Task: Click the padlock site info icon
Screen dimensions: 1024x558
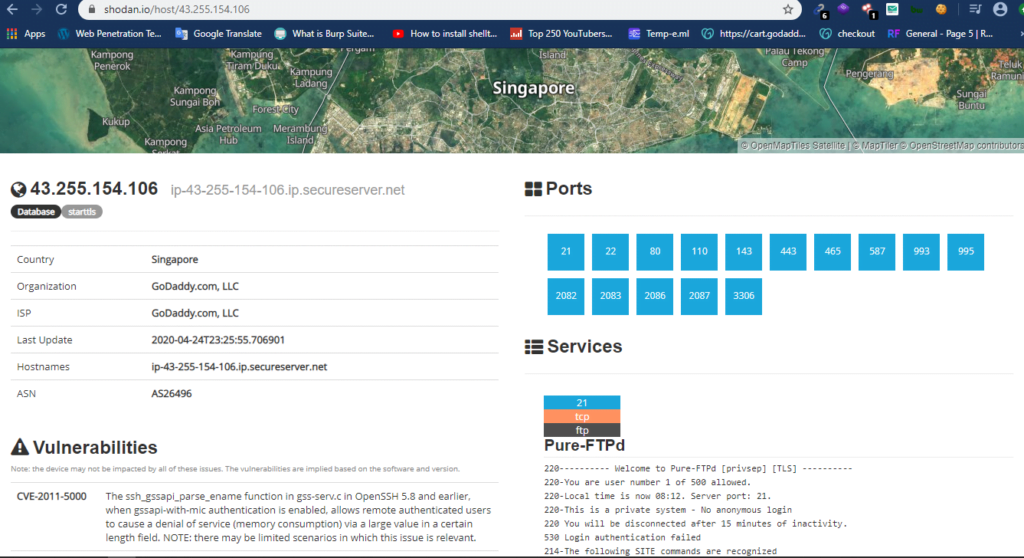Action: (x=92, y=10)
